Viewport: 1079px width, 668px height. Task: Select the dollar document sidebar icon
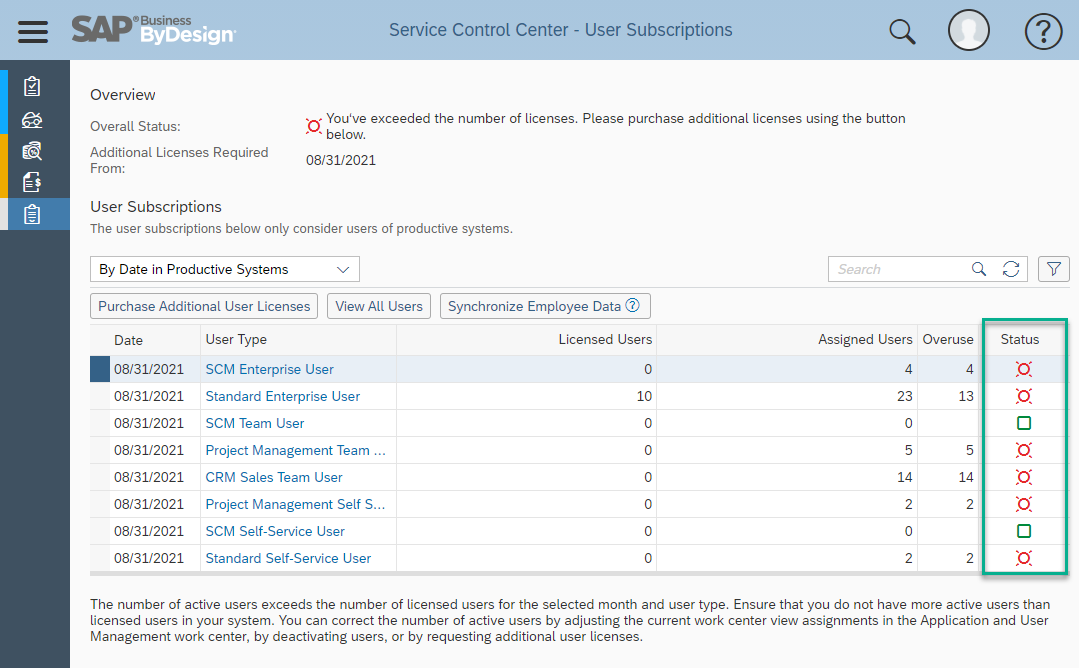coord(32,182)
